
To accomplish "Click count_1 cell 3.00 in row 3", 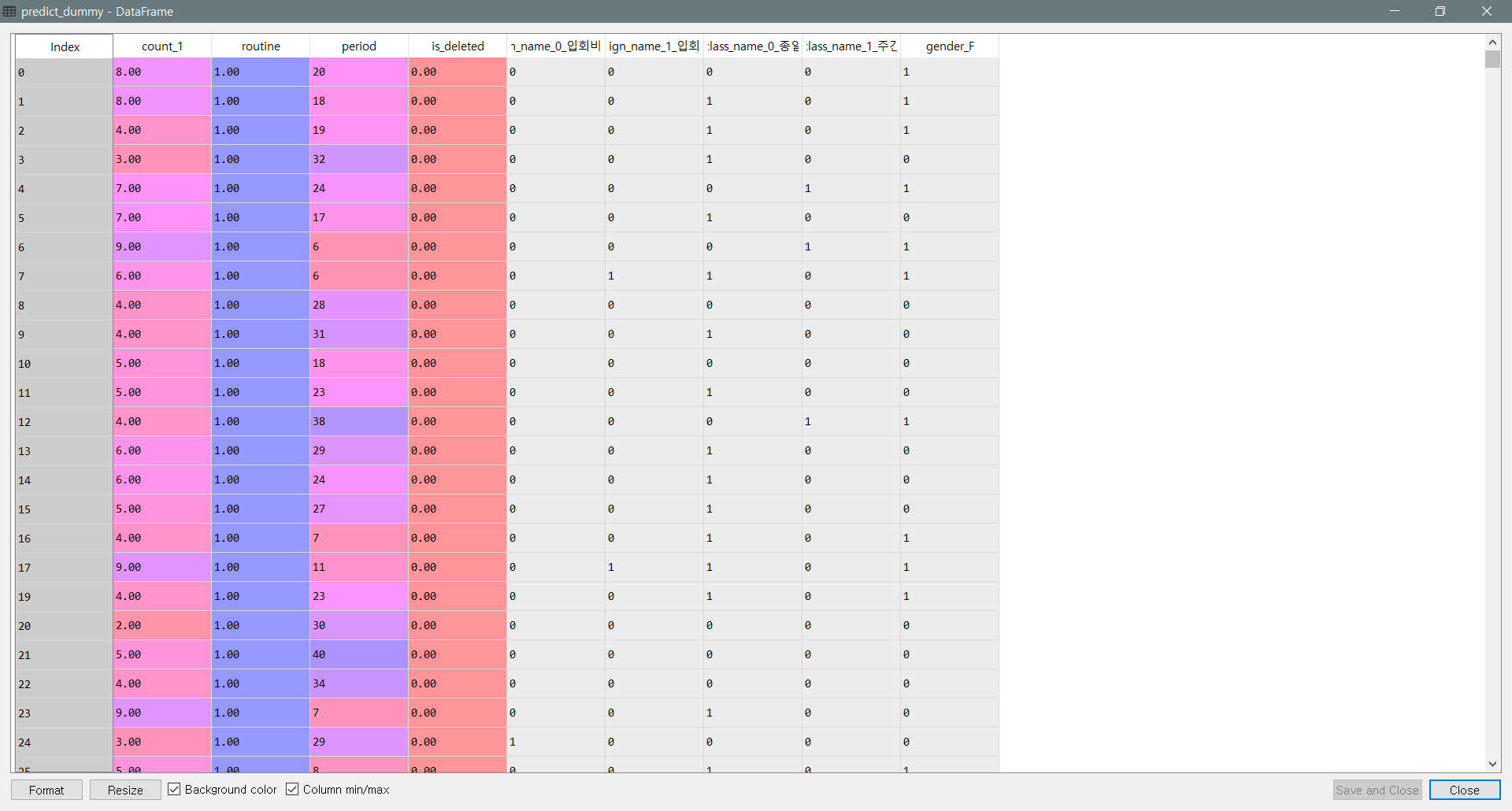I will point(162,159).
